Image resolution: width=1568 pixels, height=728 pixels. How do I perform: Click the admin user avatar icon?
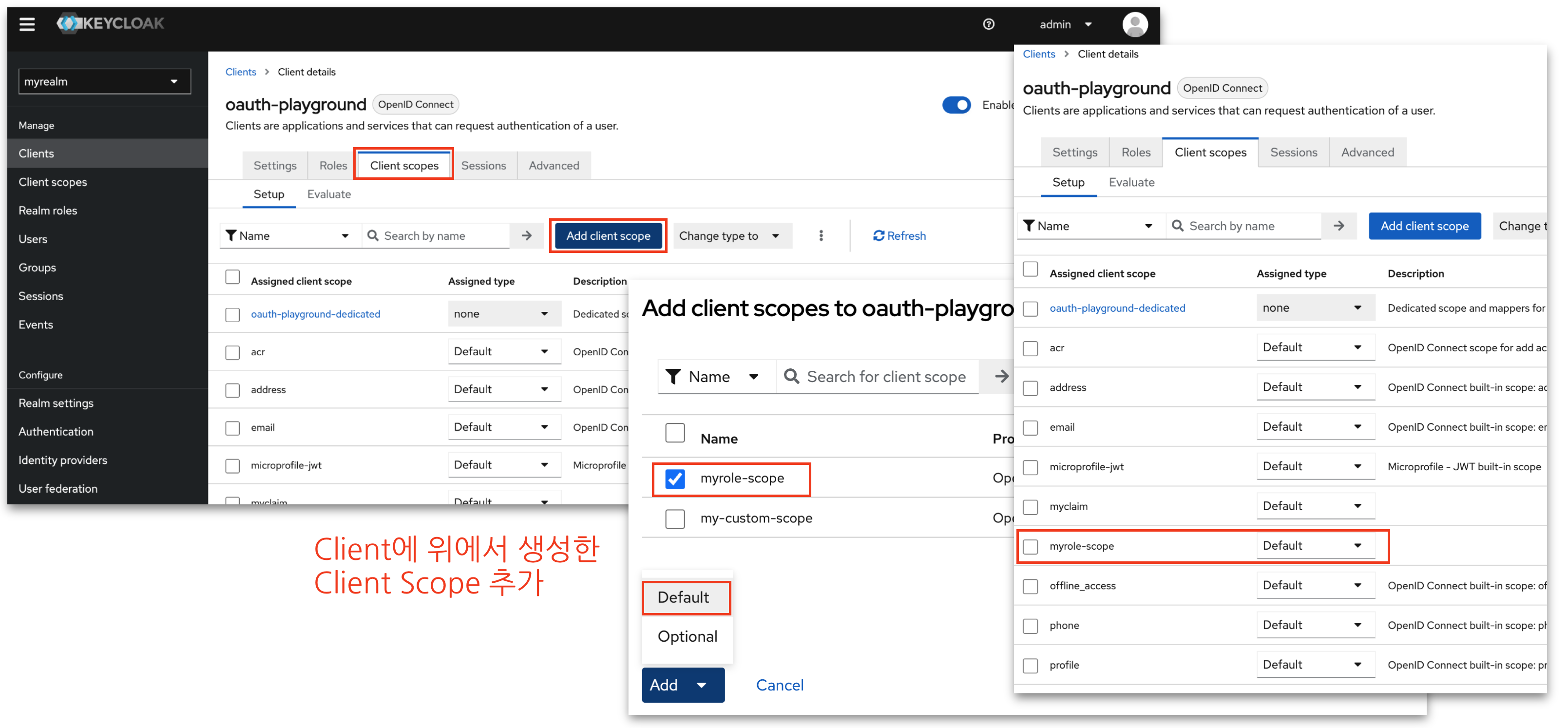click(1135, 24)
